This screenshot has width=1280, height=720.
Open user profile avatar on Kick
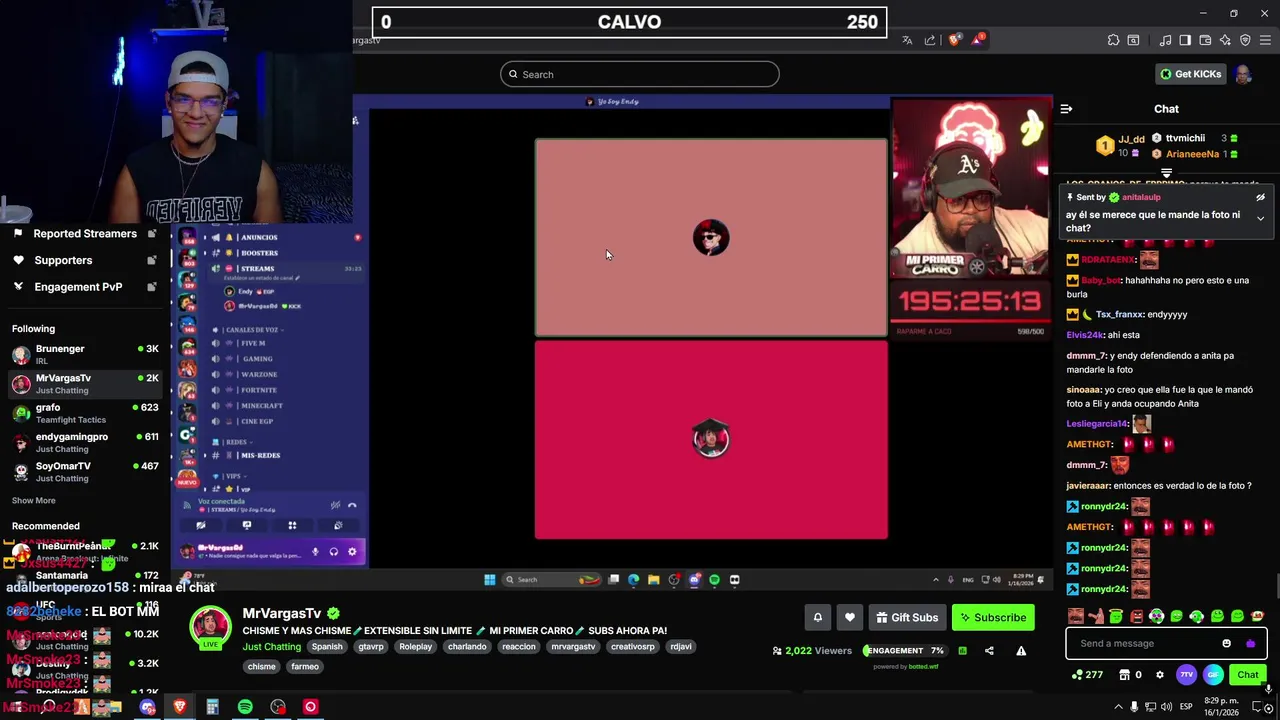point(1243,74)
